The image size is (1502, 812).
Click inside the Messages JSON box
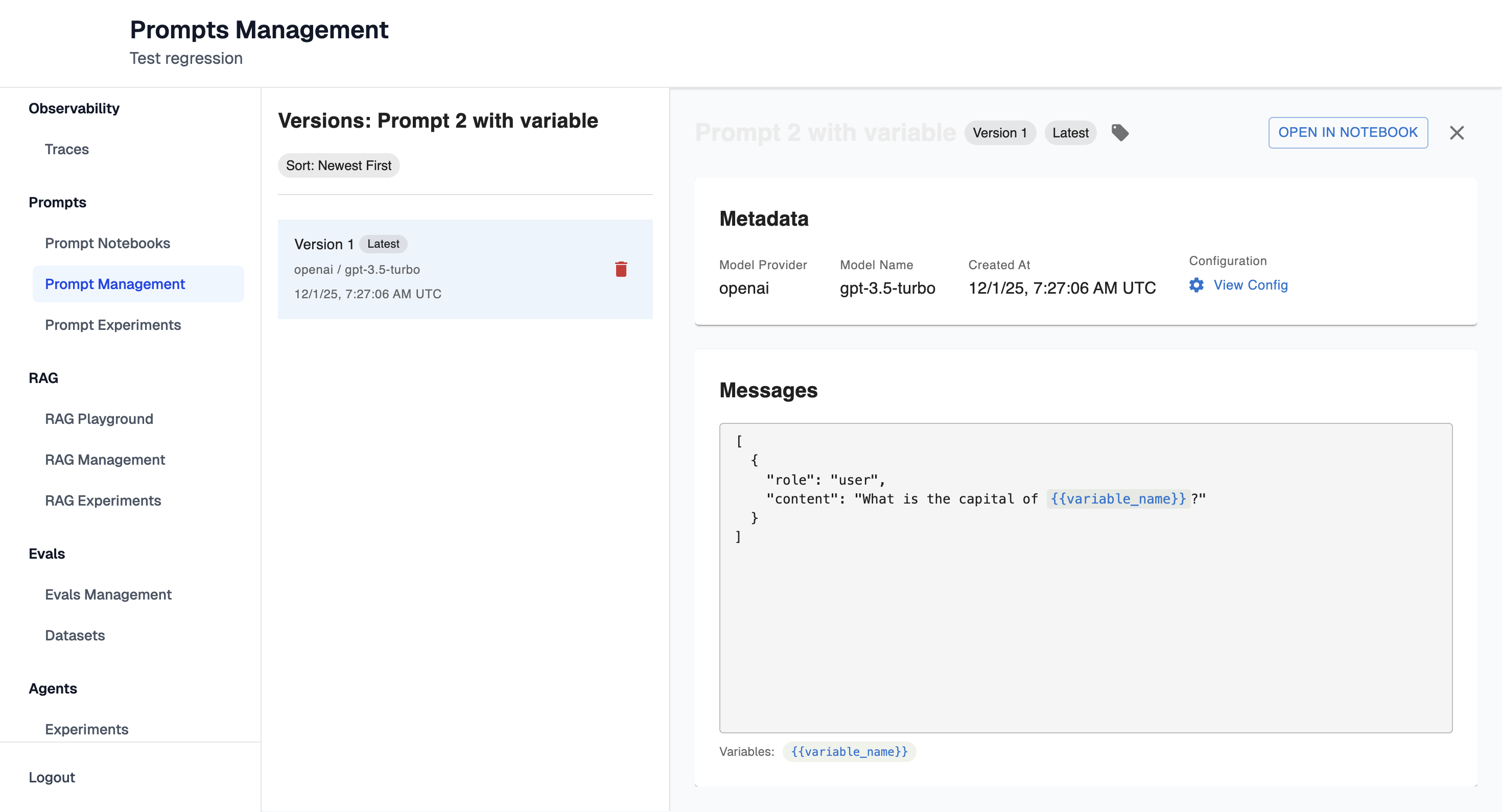pyautogui.click(x=1085, y=612)
